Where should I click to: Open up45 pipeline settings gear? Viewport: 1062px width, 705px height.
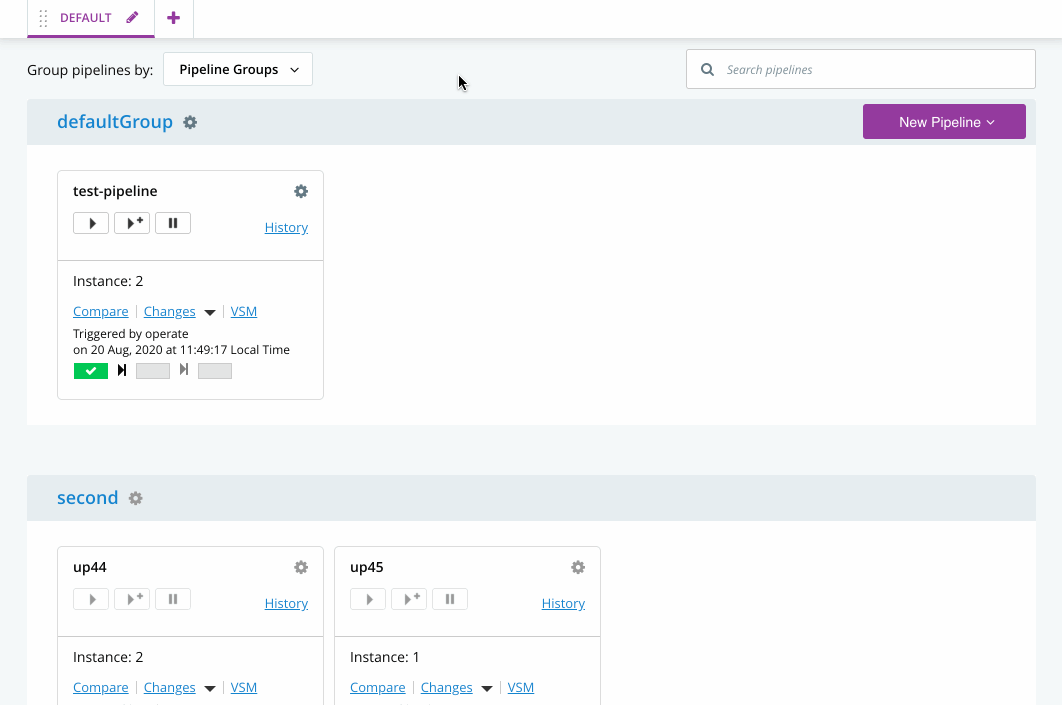[x=578, y=567]
